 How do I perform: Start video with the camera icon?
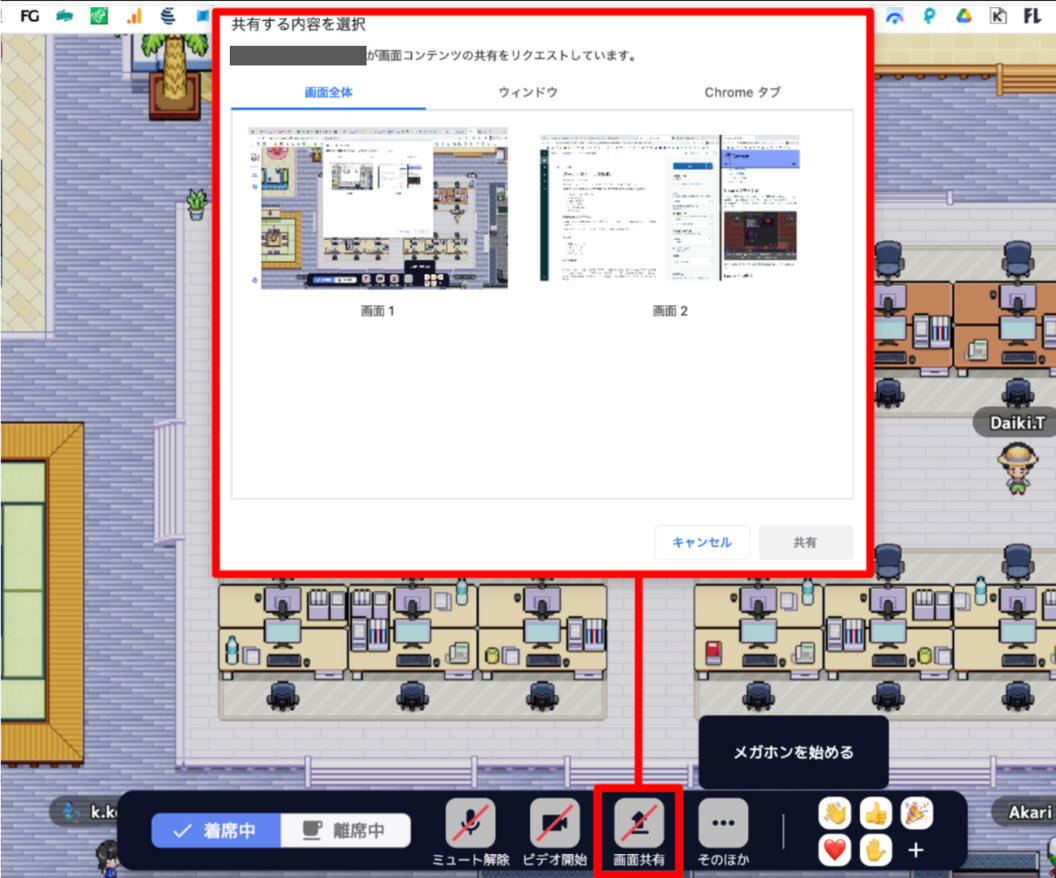tap(554, 823)
